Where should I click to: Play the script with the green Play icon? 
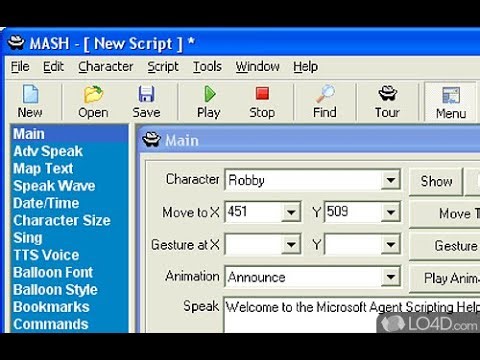coord(209,94)
